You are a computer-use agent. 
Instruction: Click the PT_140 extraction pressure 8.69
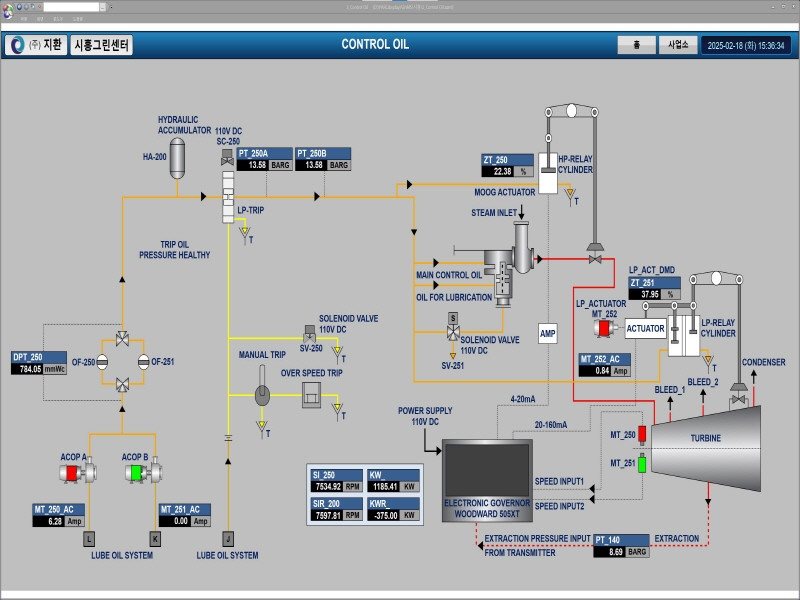609,552
